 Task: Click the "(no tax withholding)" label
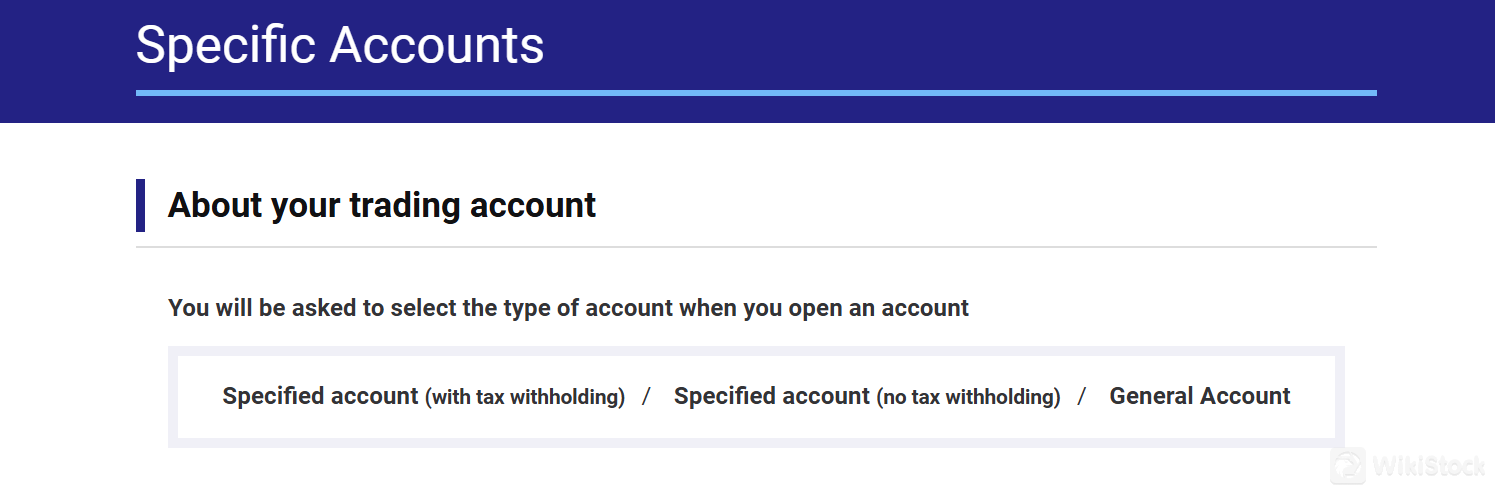tap(969, 397)
